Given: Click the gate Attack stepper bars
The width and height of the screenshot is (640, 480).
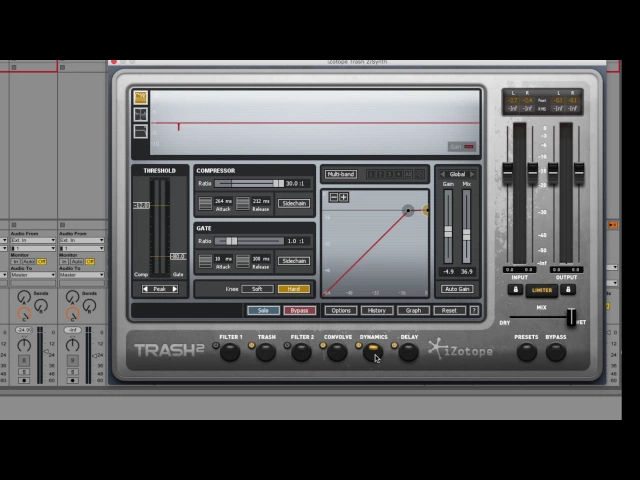Looking at the screenshot, I should (205, 261).
